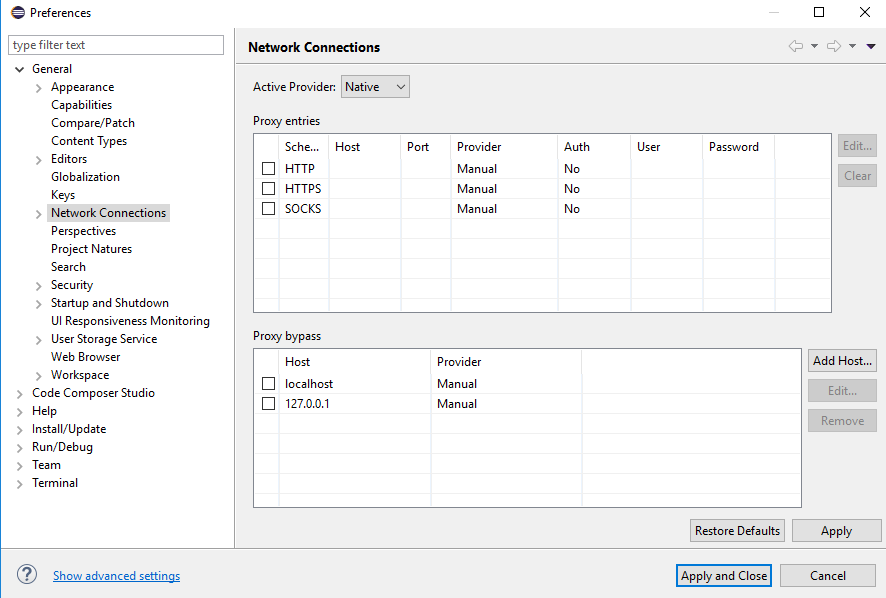Screen dimensions: 886x598
Task: Enable the HTTP proxy entry checkbox
Action: tap(268, 169)
